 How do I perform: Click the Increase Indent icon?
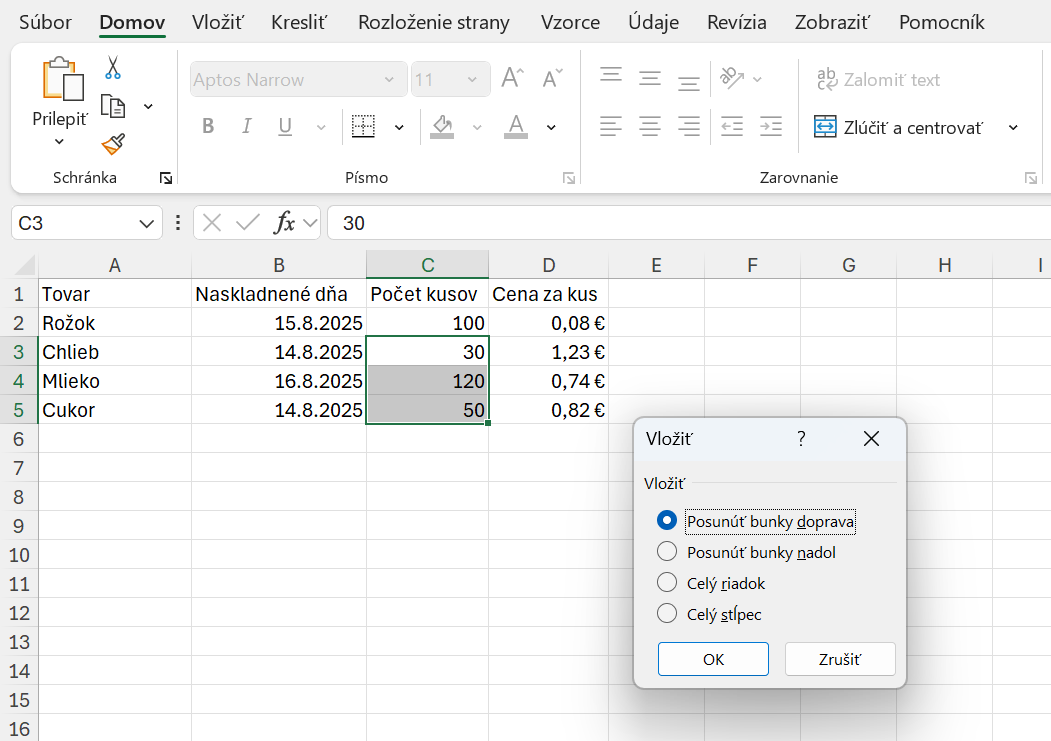(x=771, y=126)
